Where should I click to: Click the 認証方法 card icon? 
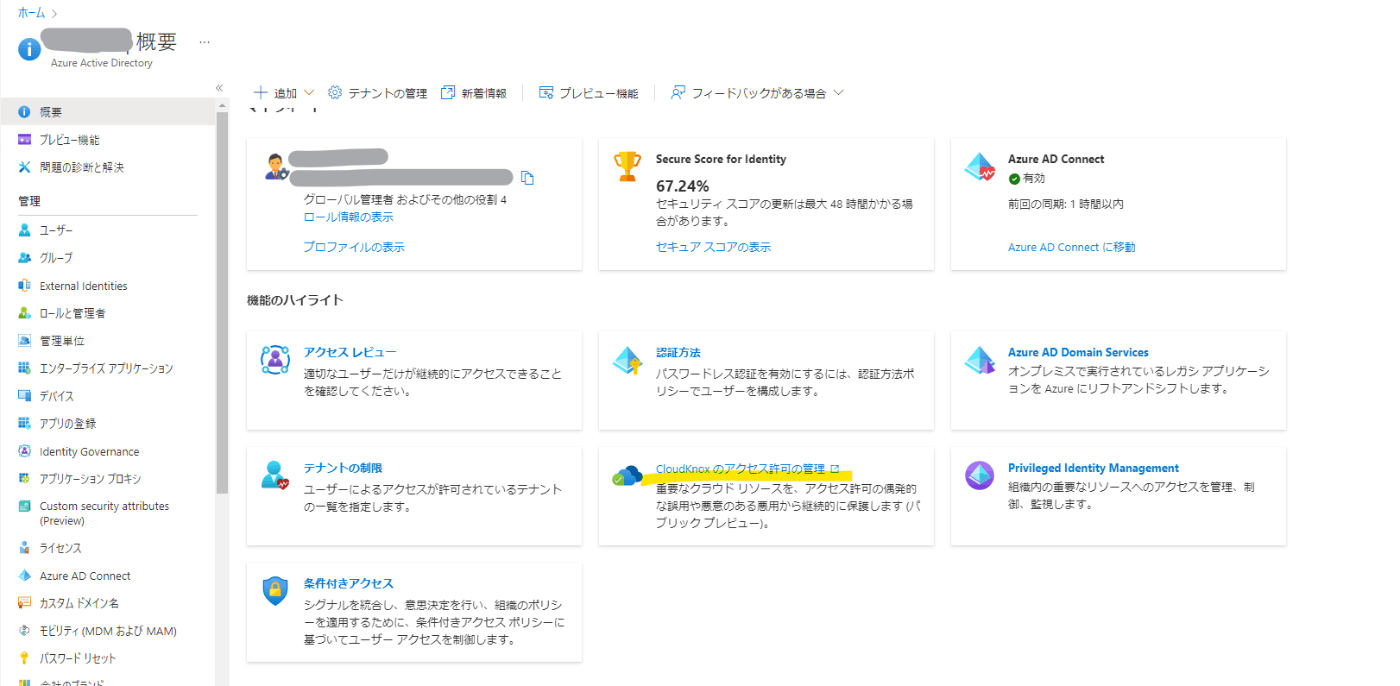[x=628, y=360]
